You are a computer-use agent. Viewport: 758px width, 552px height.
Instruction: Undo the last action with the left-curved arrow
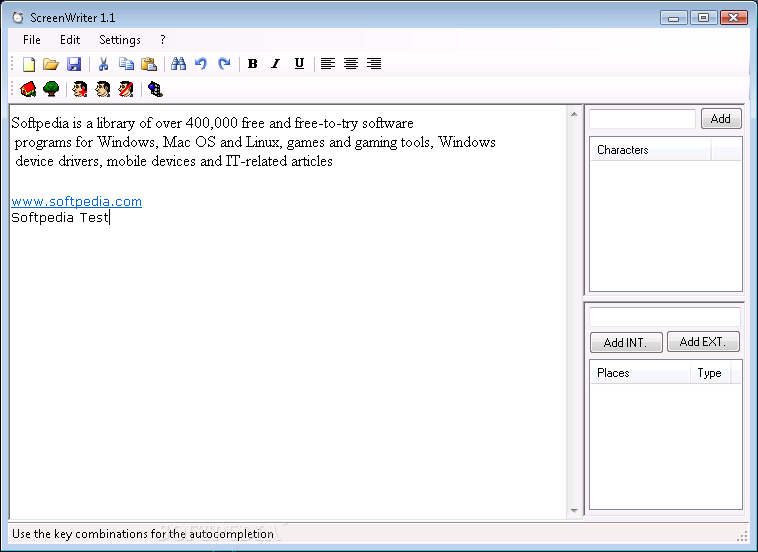(x=201, y=64)
